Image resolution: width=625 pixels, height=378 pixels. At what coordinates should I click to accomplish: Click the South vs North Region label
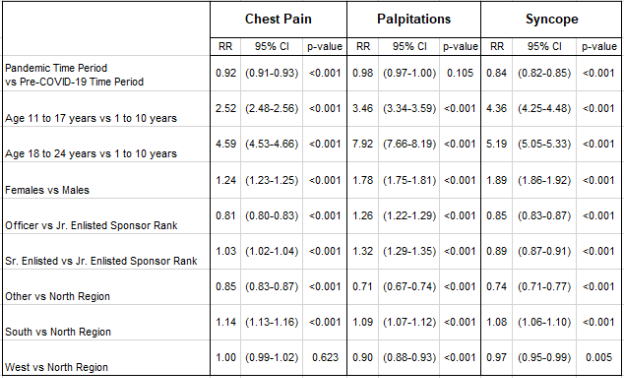[x=58, y=332]
